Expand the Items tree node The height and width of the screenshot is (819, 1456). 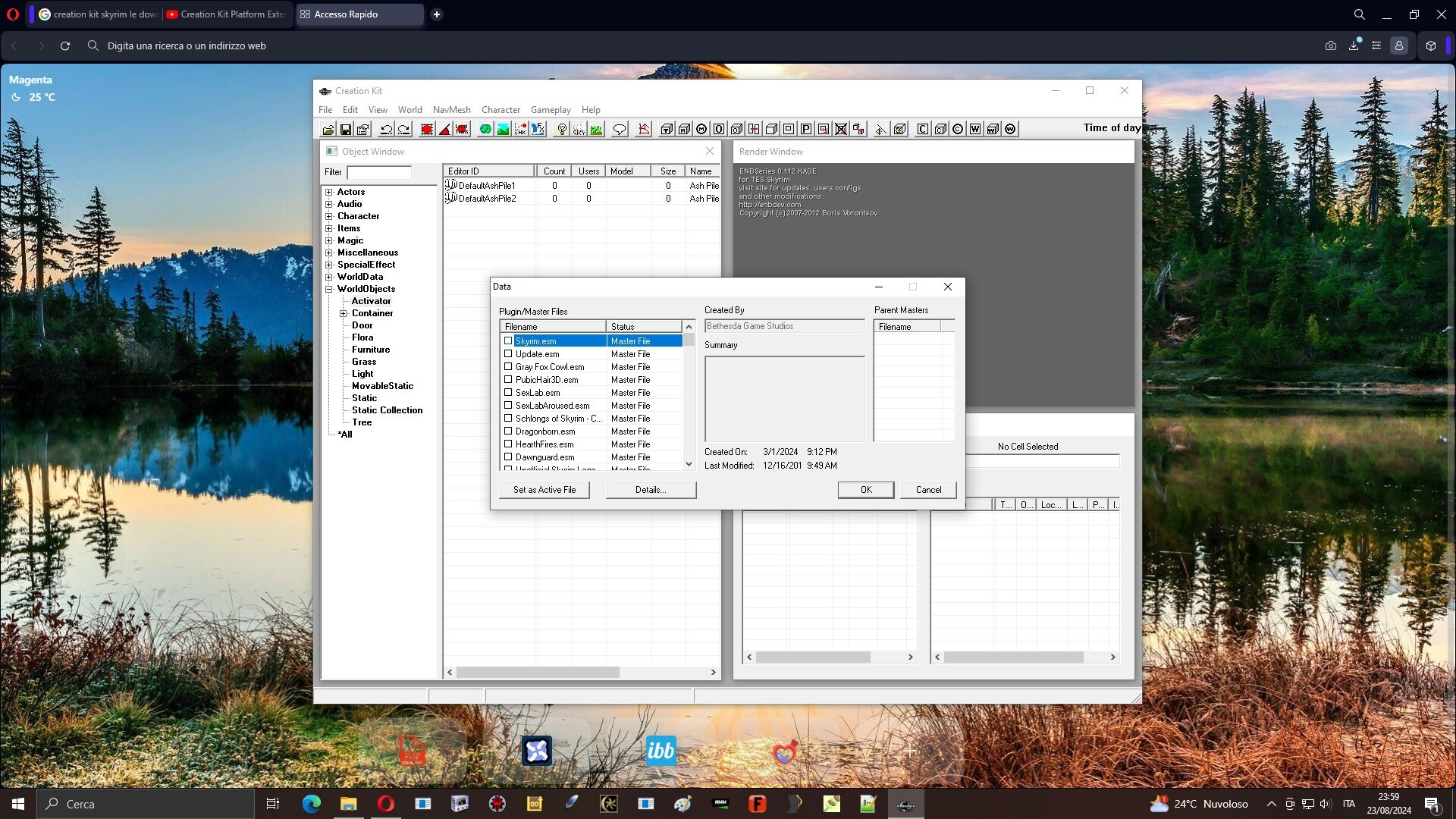coord(329,228)
